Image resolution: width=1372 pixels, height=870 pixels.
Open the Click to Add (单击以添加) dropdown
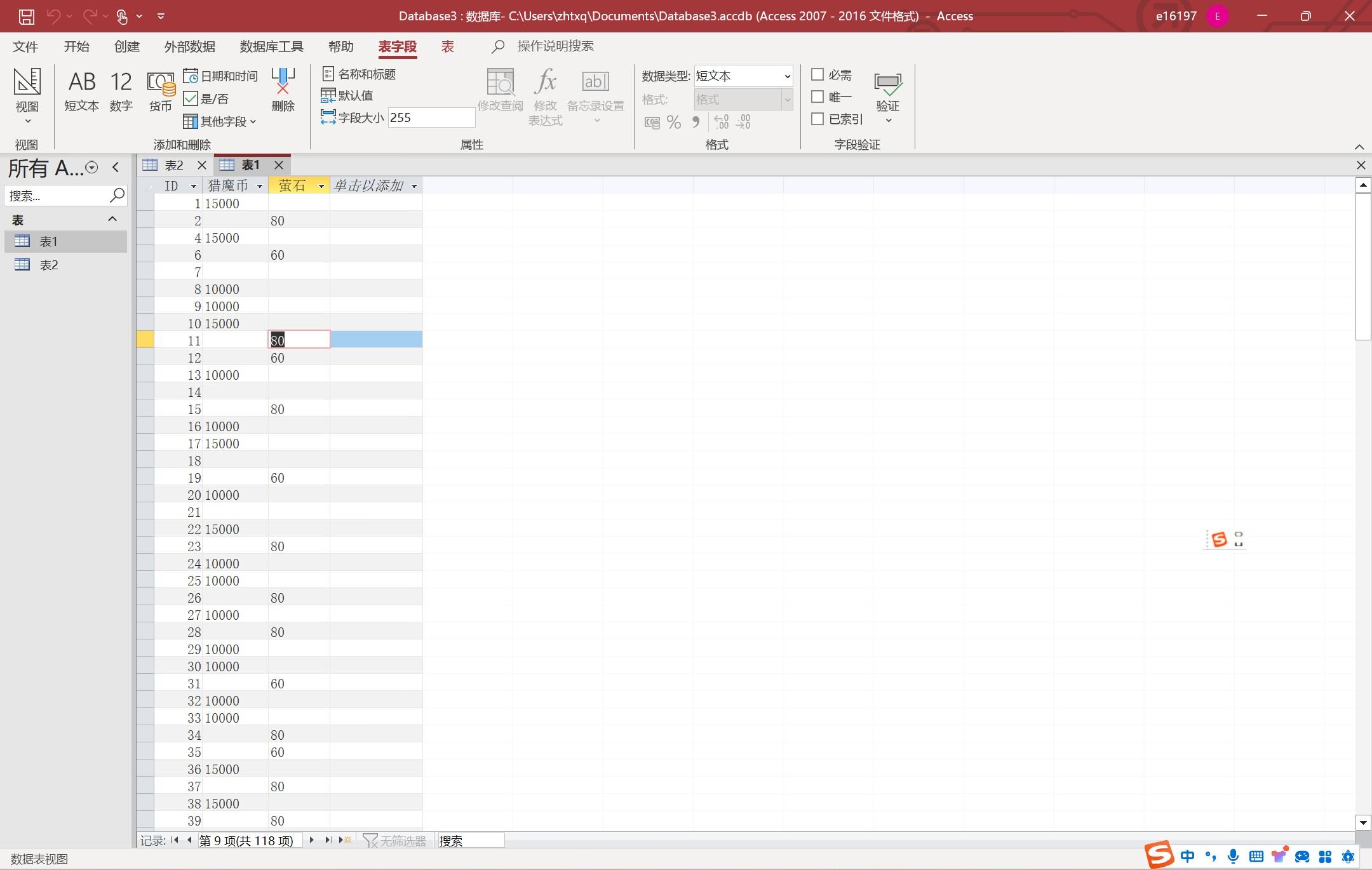414,186
